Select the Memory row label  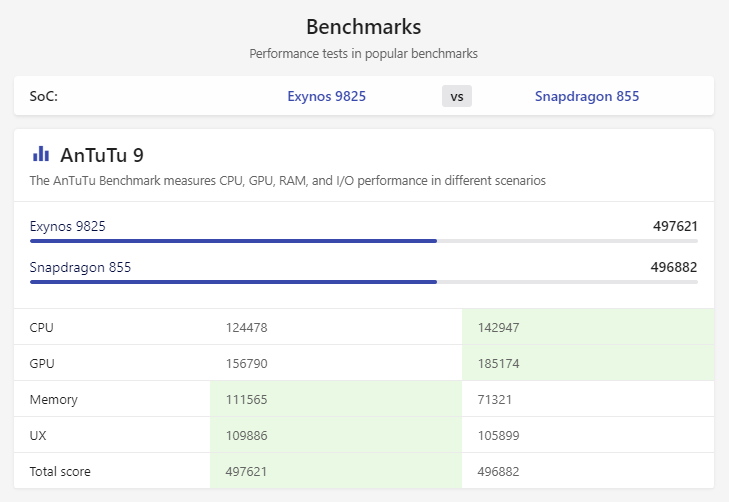[53, 400]
